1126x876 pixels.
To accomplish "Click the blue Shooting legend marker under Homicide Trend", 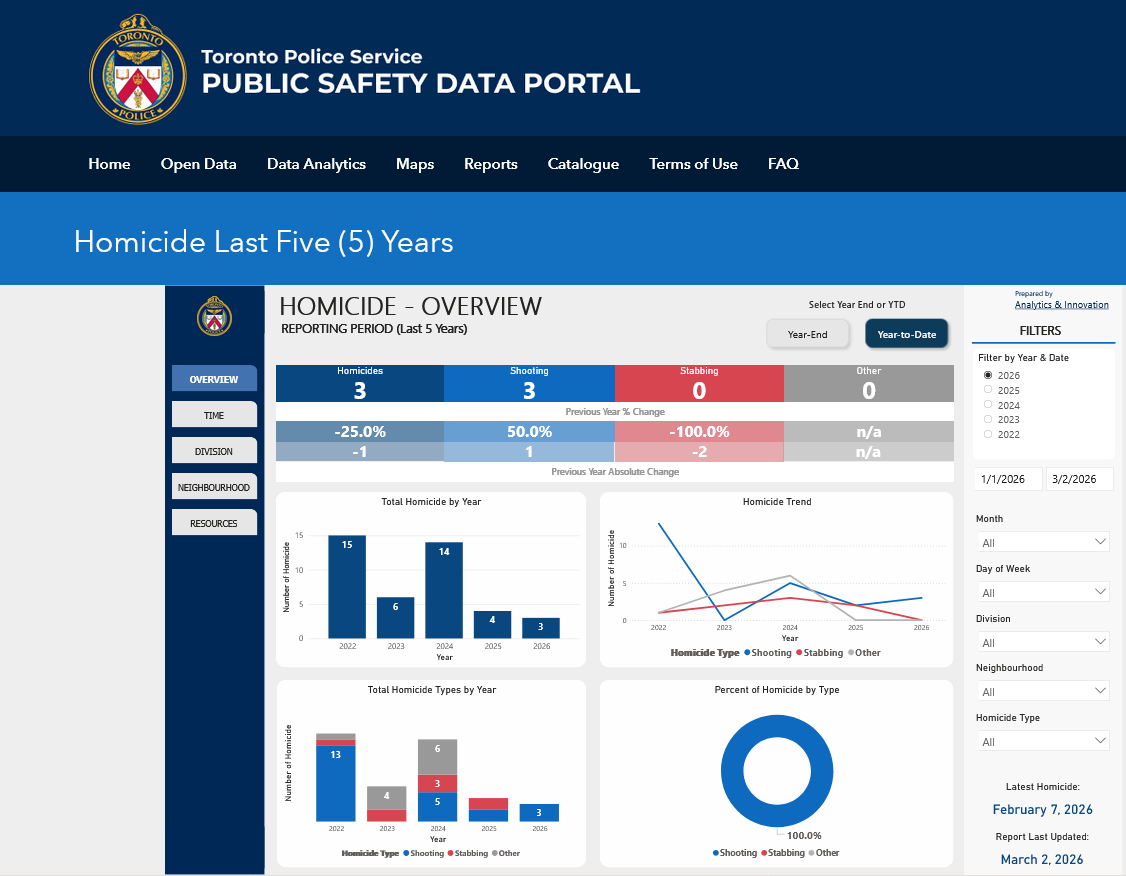I will pos(748,653).
